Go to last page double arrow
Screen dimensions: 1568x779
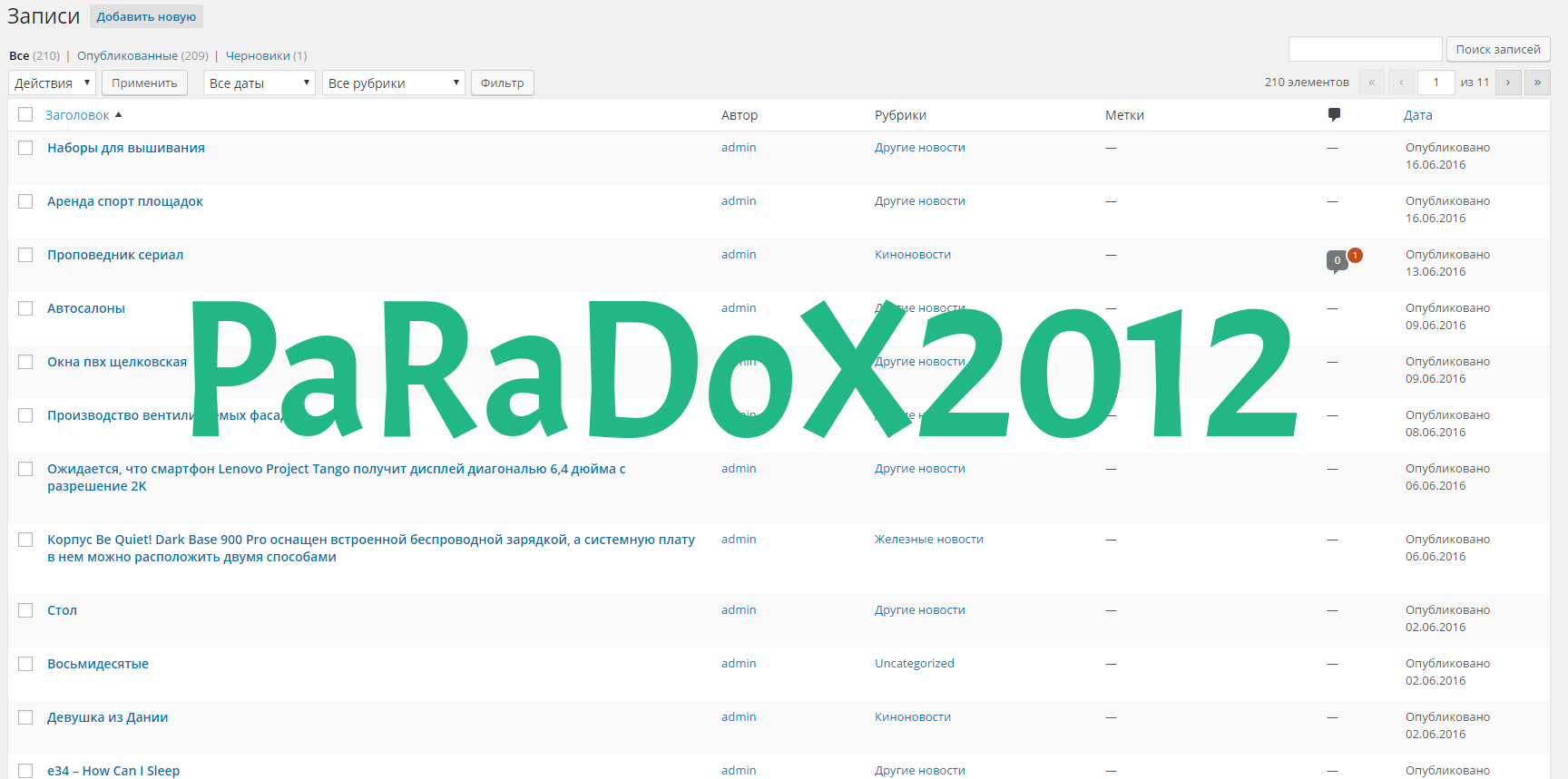[1537, 83]
